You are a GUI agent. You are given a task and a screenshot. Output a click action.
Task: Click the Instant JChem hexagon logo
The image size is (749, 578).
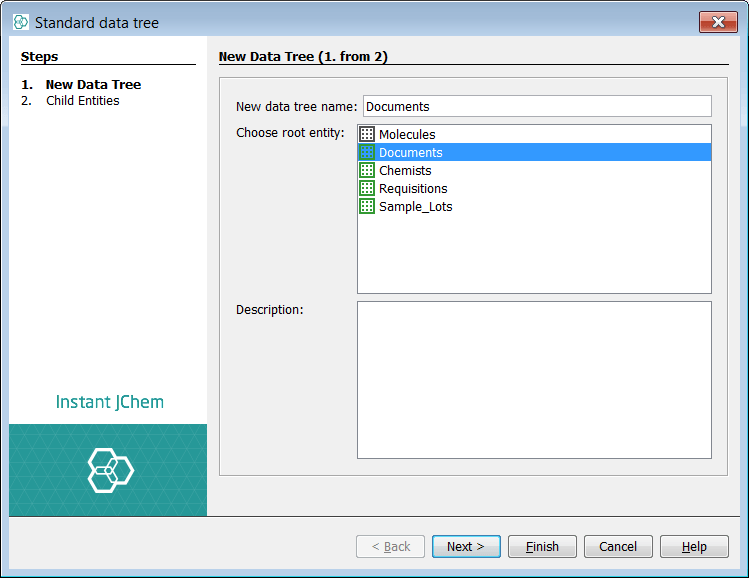pyautogui.click(x=110, y=469)
